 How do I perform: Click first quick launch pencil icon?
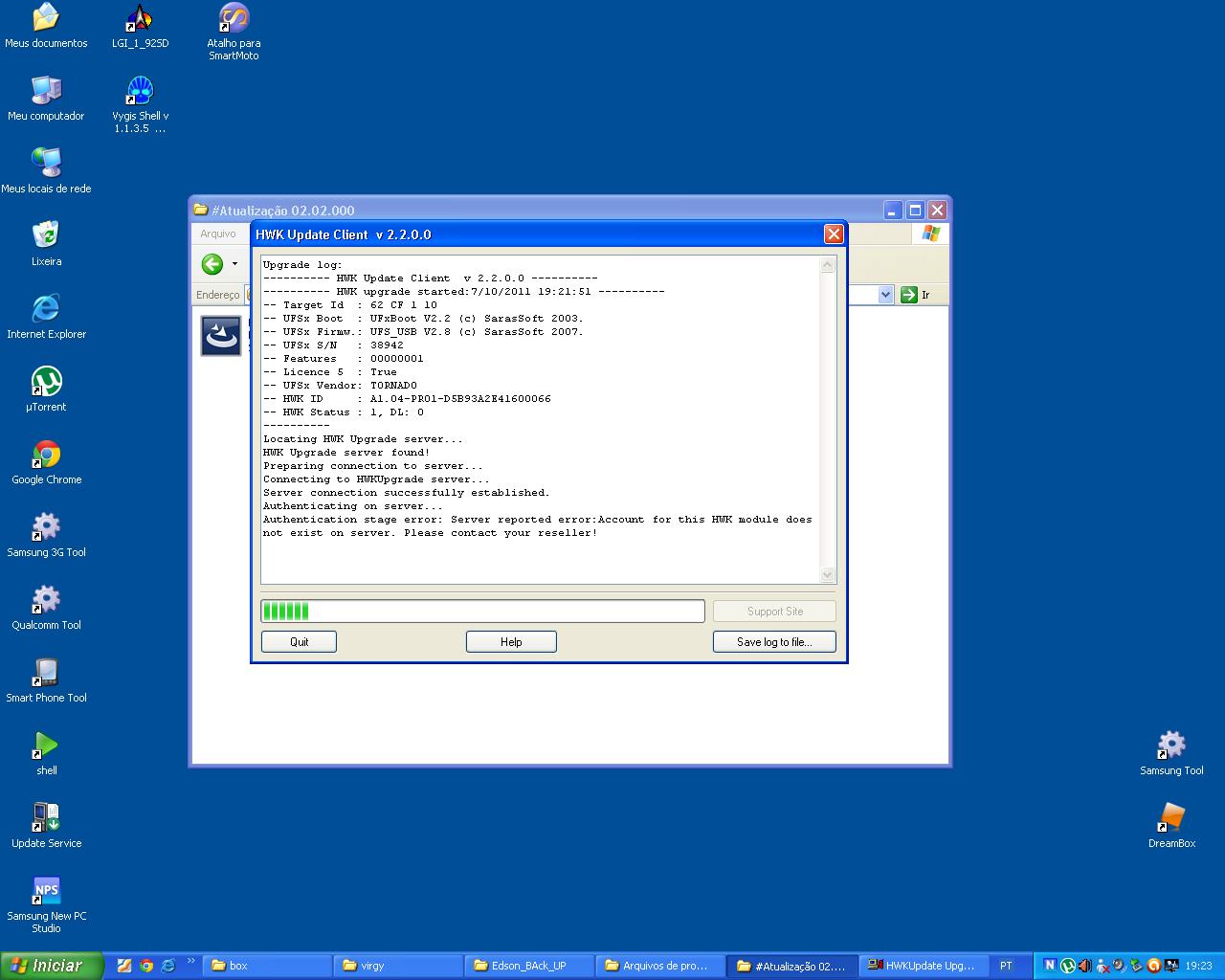coord(123,966)
